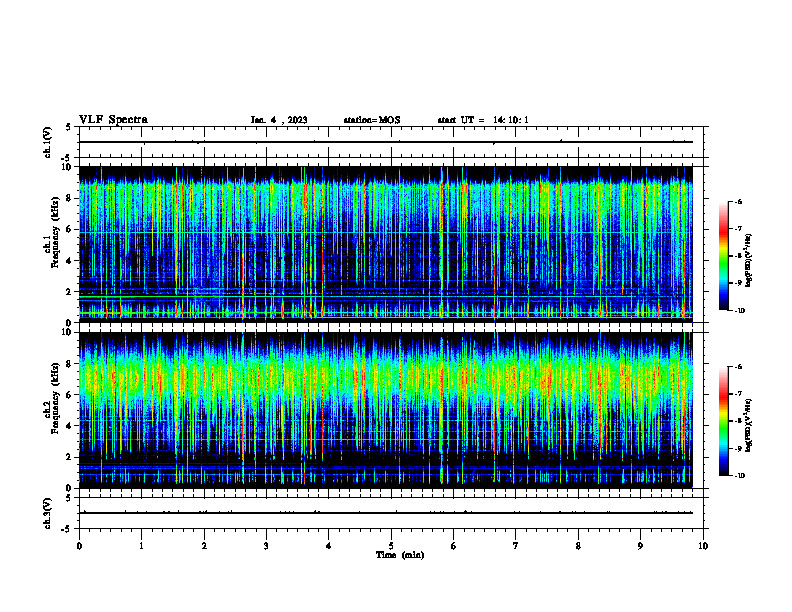Click the ch.1 'Frequency (kHz)' axis label
Image resolution: width=792 pixels, height=612 pixels.
coord(55,232)
